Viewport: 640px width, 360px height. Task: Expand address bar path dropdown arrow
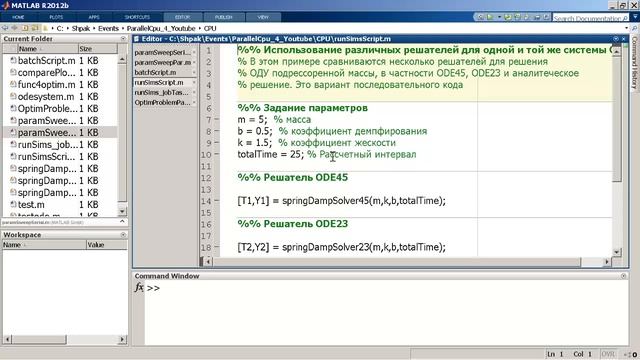pos(626,28)
